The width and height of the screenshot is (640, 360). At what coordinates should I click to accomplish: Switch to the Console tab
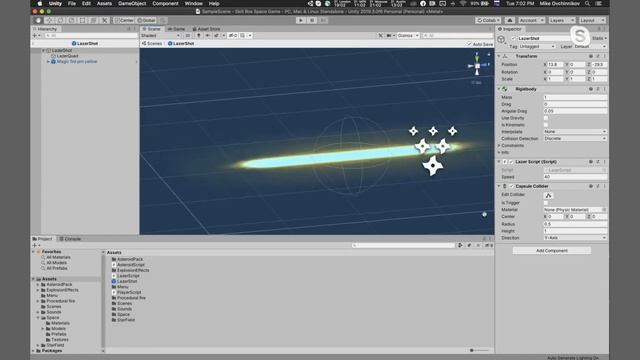point(70,239)
